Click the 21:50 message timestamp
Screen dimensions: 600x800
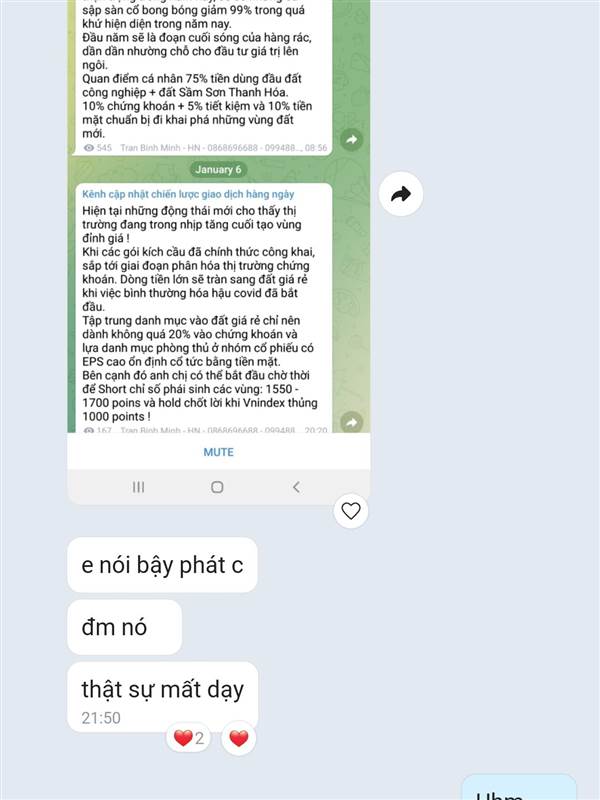coord(101,718)
